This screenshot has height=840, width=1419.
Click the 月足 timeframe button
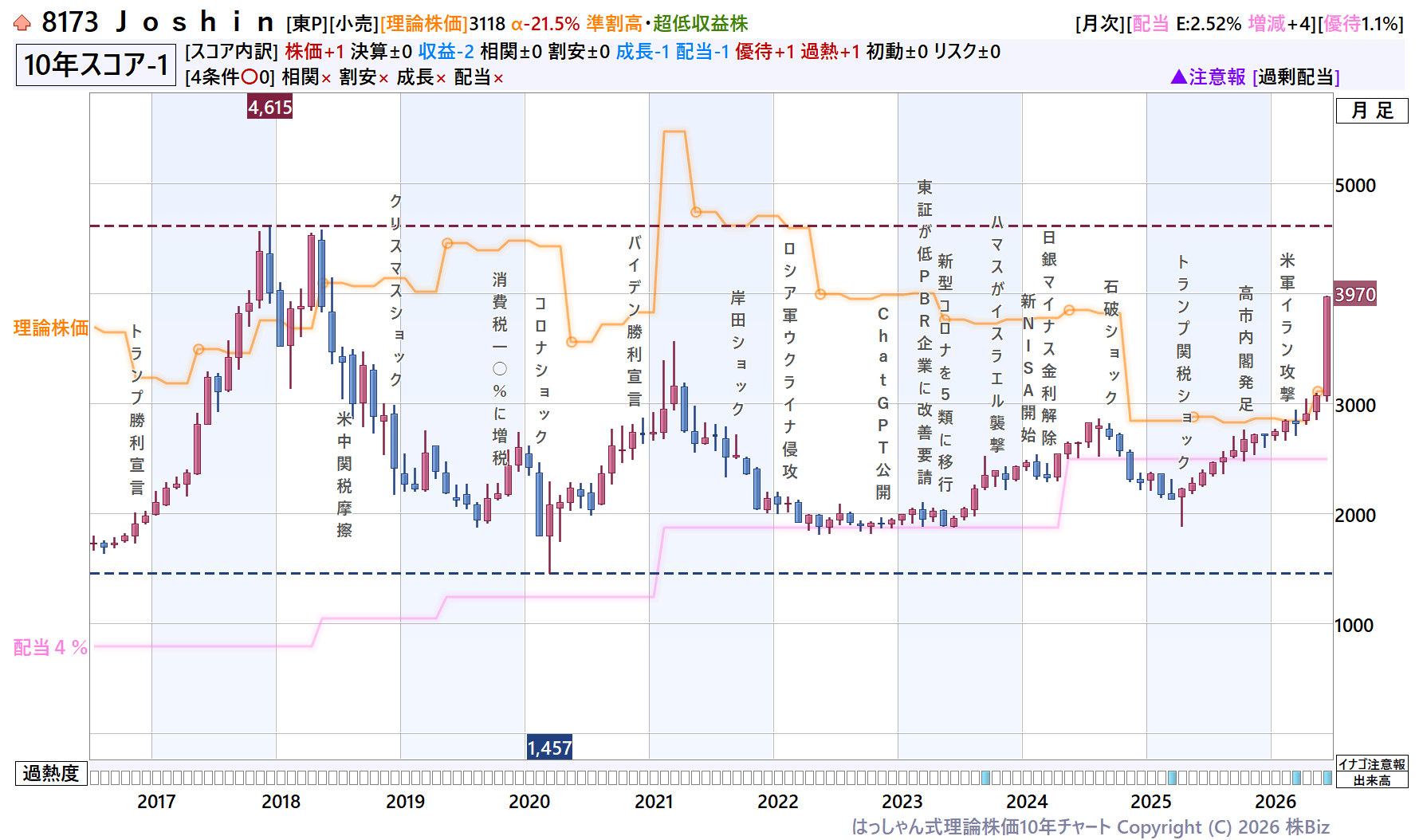point(1372,111)
